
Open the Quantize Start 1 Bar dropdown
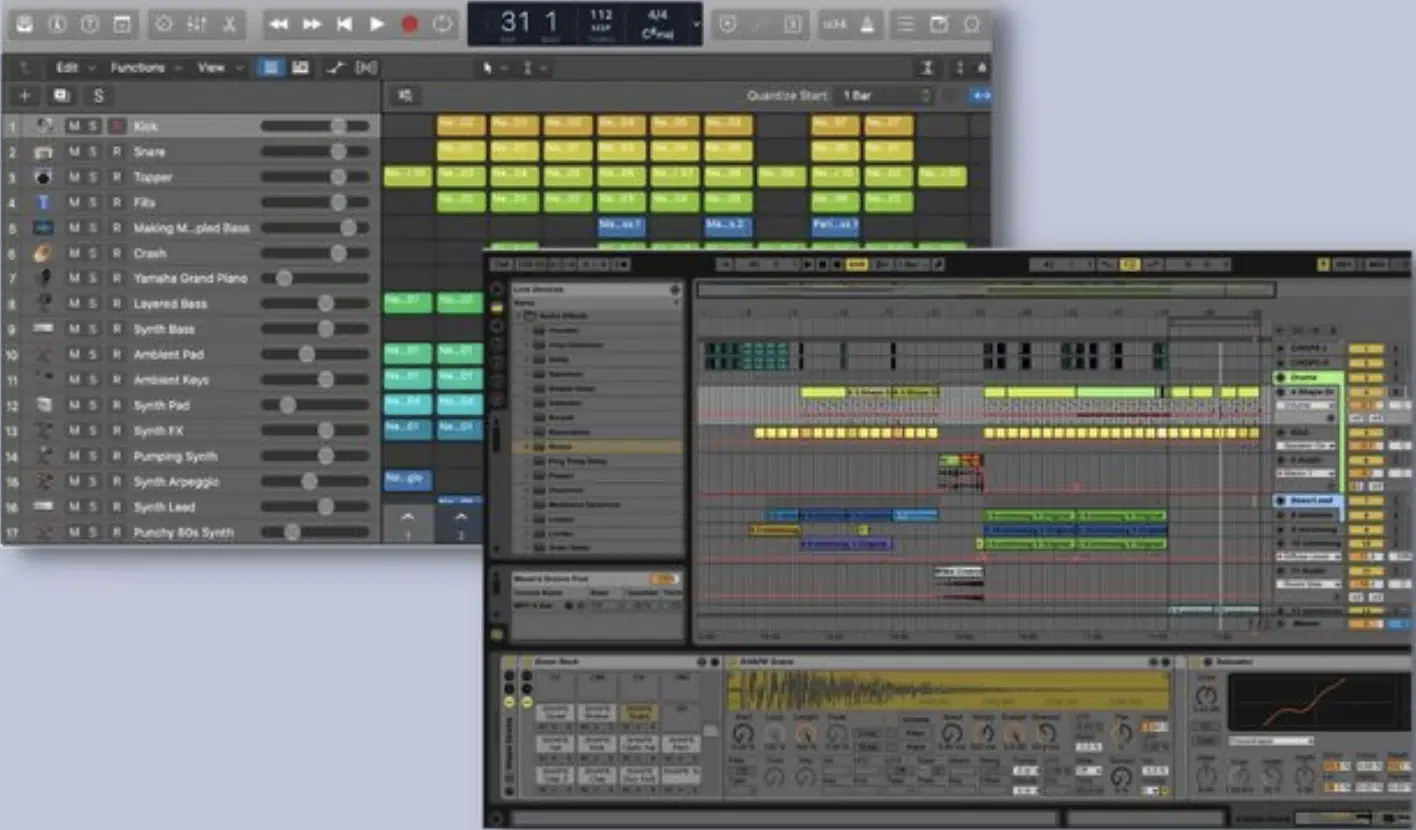tap(886, 96)
